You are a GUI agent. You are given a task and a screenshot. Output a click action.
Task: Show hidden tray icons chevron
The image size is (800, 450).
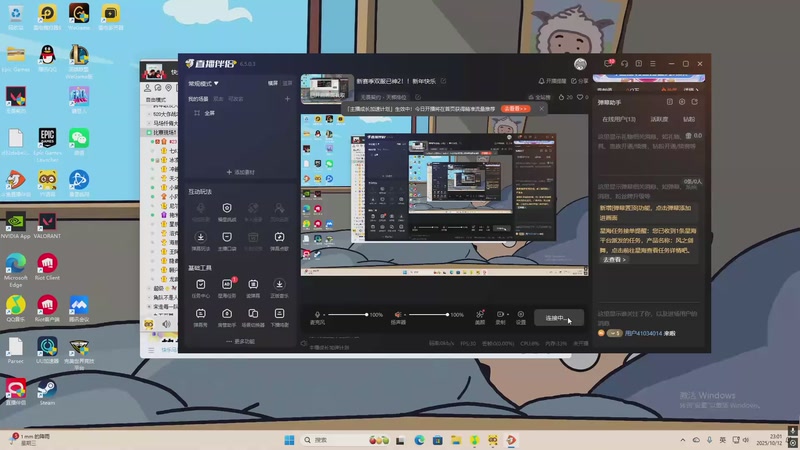click(x=683, y=440)
